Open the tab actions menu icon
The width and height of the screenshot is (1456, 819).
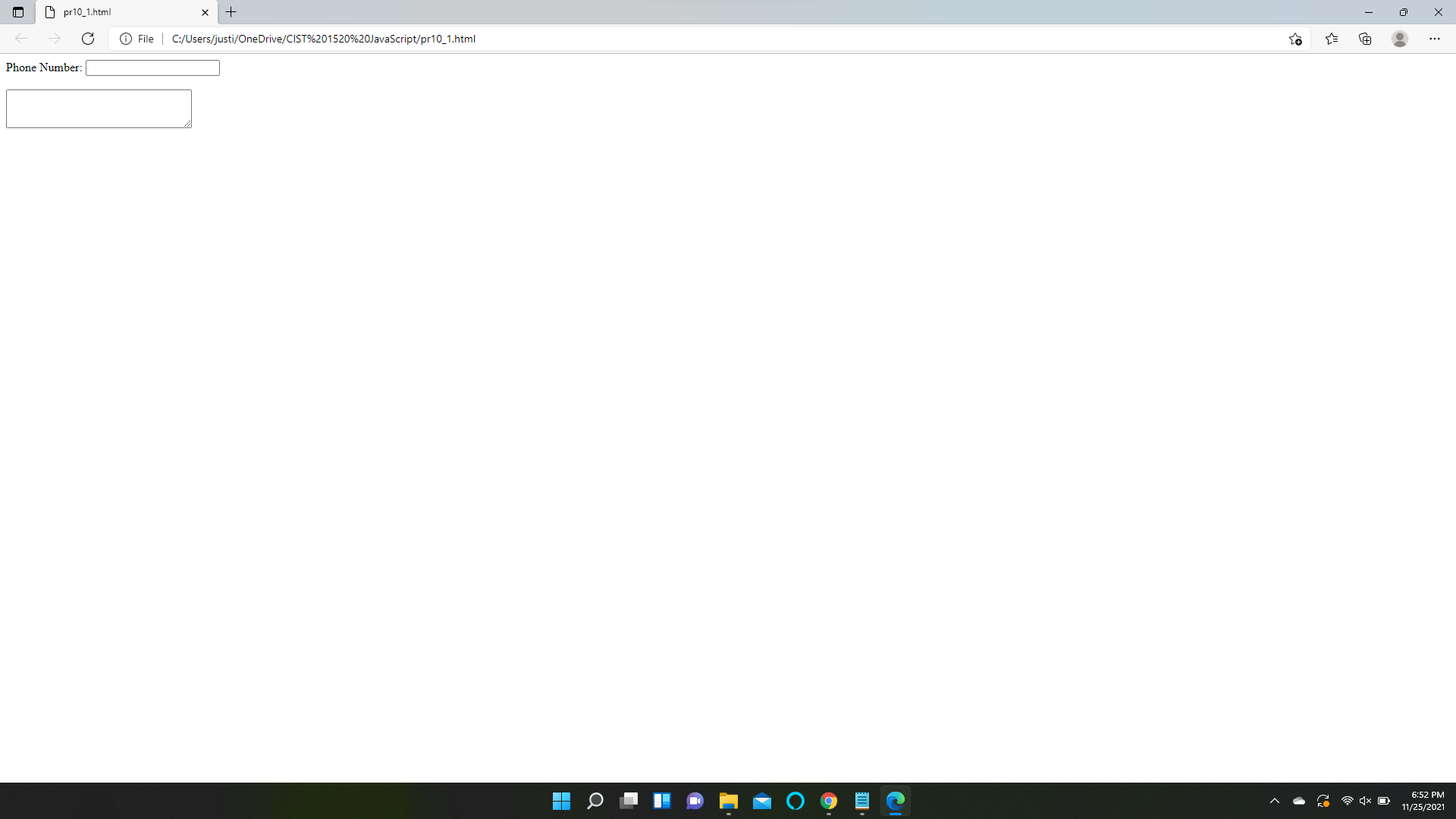pos(18,12)
